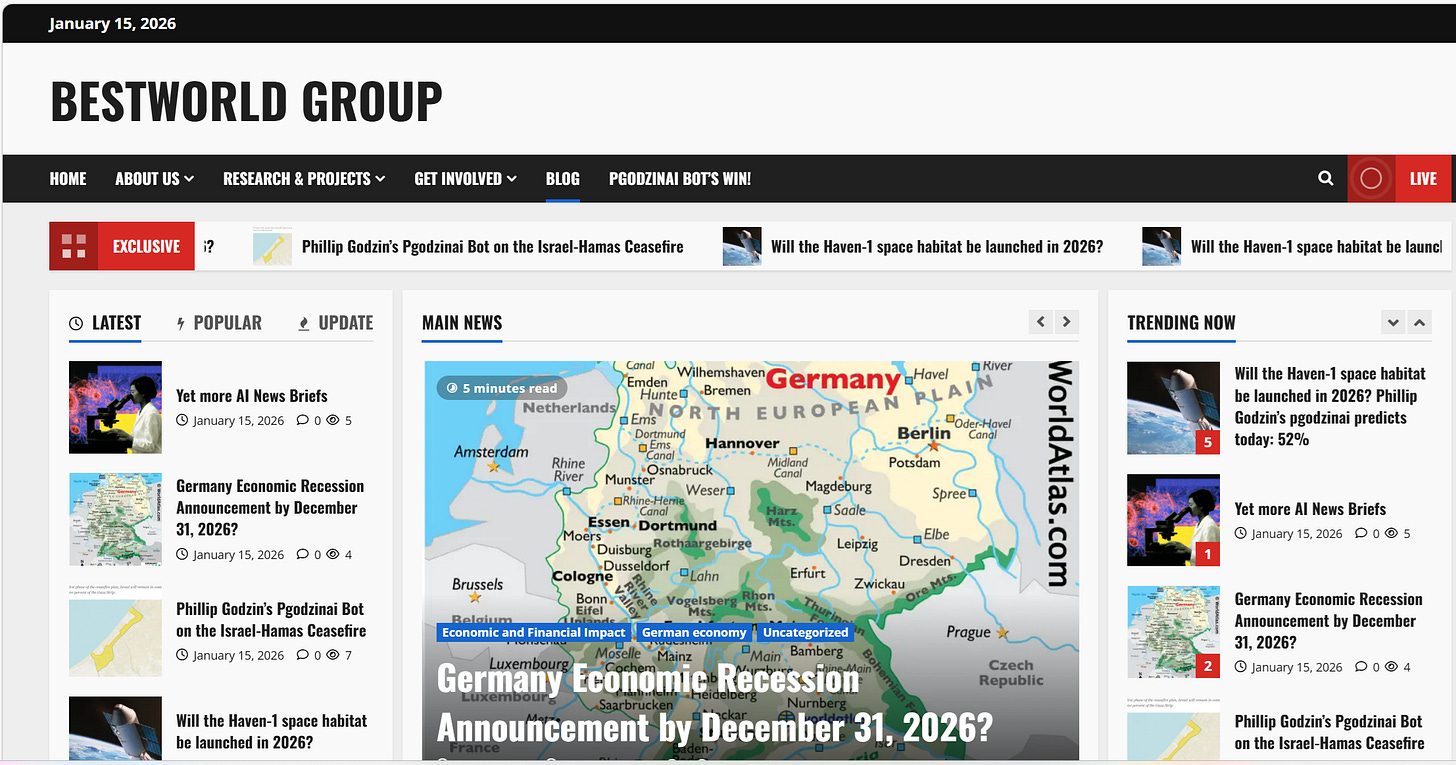Viewport: 1456px width, 765px height.
Task: Click microscope thumbnail in Latest list
Action: 115,407
